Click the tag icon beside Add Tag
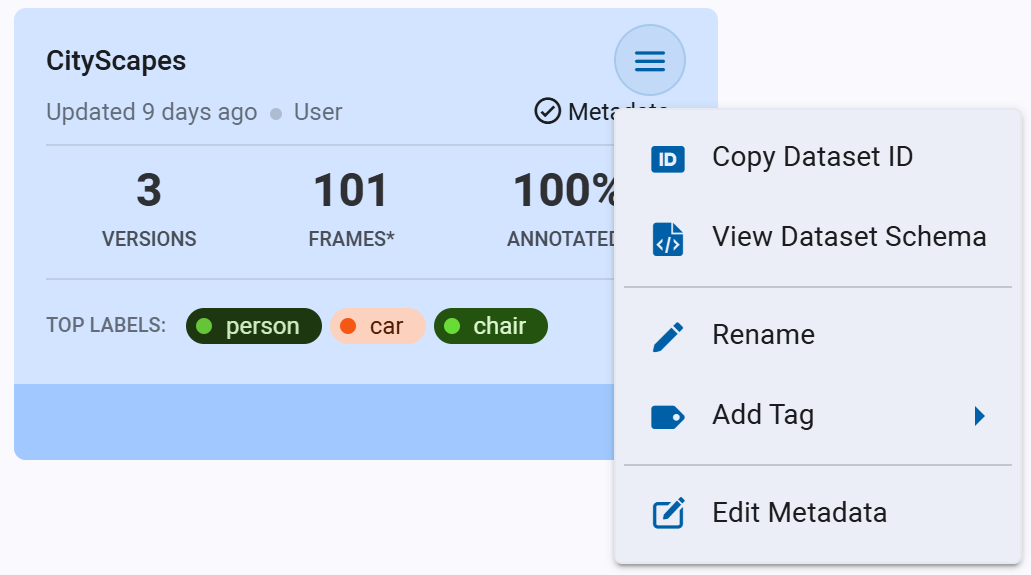 (667, 416)
